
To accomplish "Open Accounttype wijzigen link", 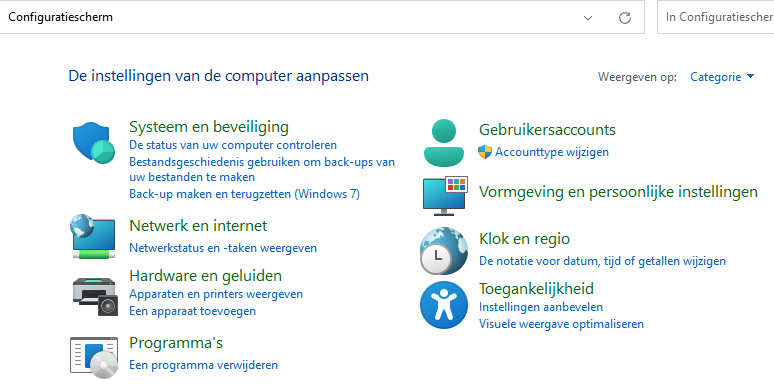I will click(551, 152).
